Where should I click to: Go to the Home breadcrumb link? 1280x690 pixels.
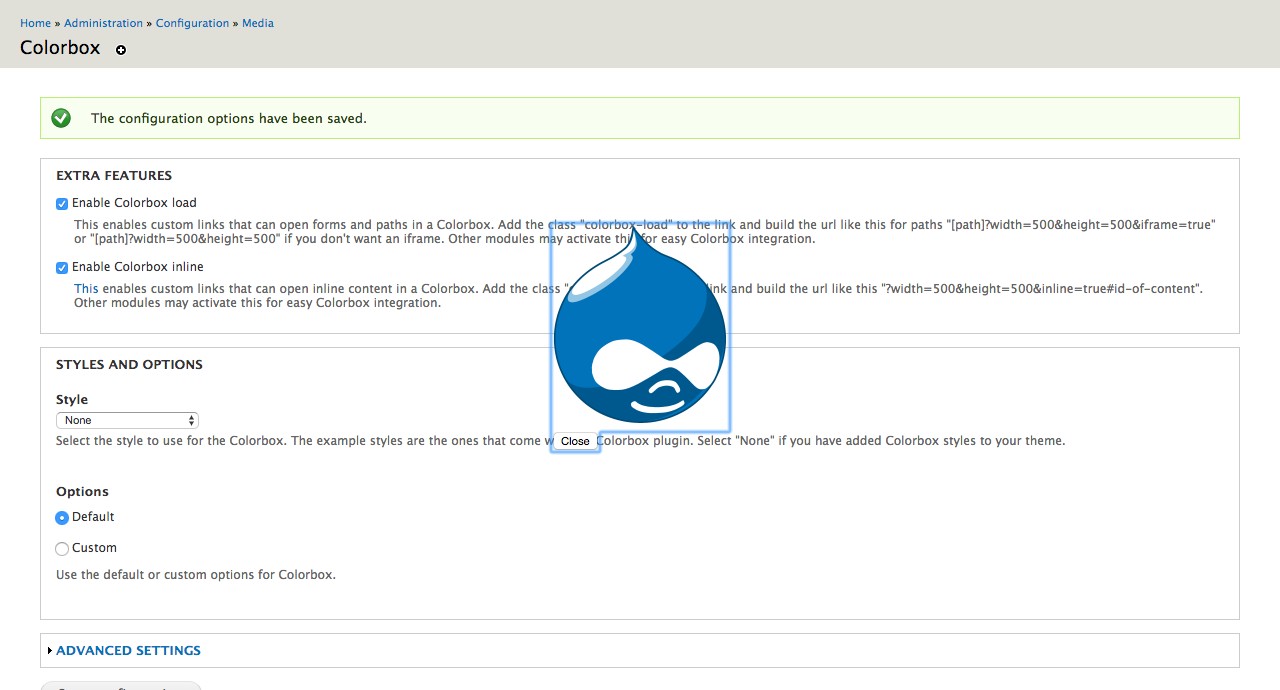point(35,23)
